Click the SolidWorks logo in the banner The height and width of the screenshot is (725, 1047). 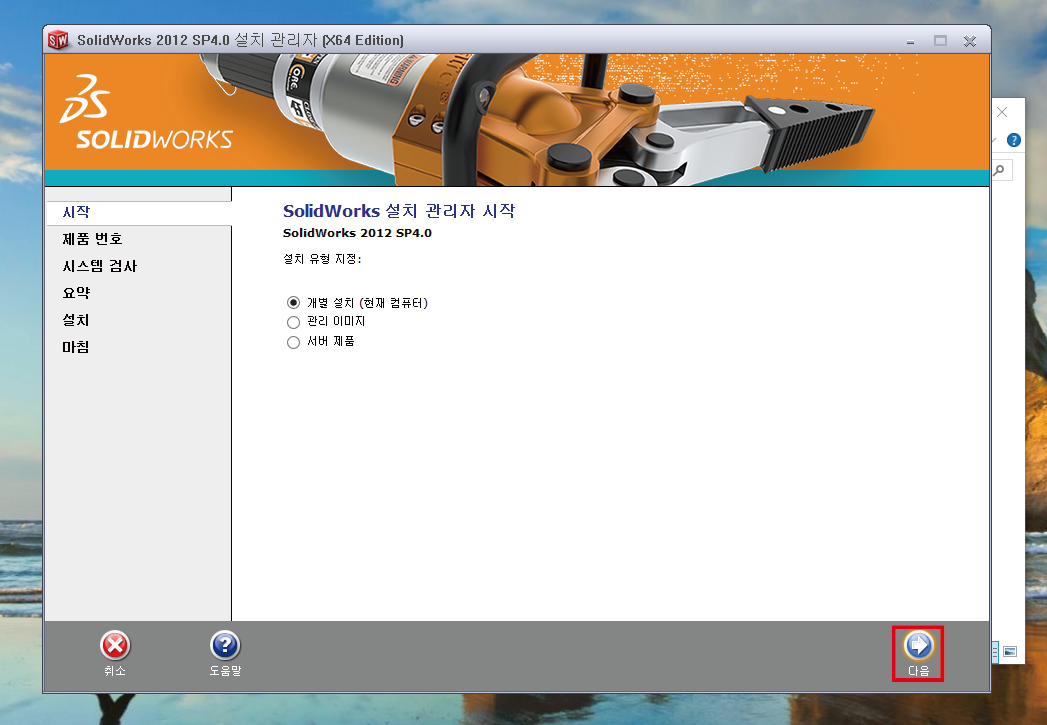(x=146, y=111)
